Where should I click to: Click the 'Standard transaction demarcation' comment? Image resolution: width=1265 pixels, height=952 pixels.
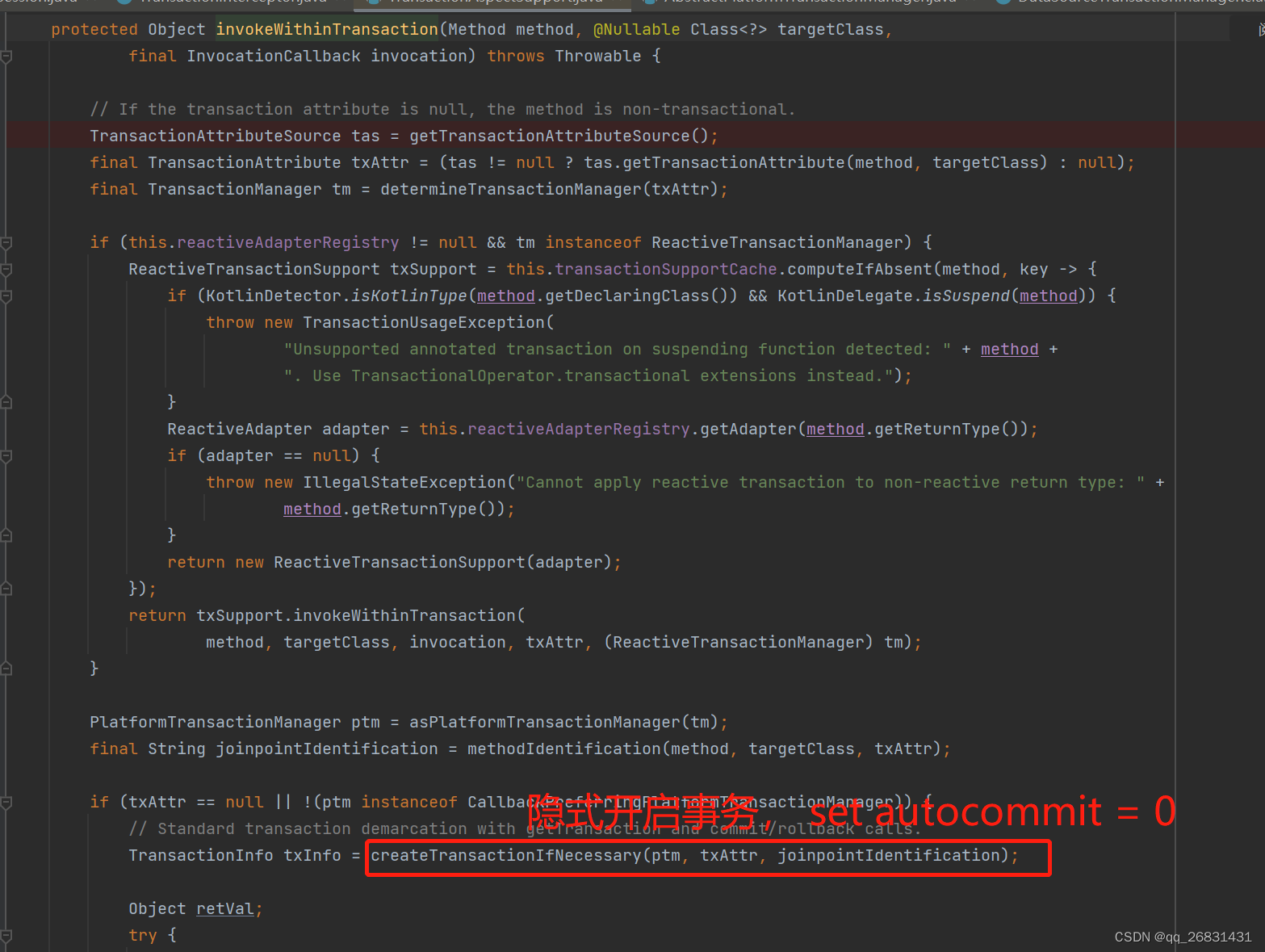[525, 829]
